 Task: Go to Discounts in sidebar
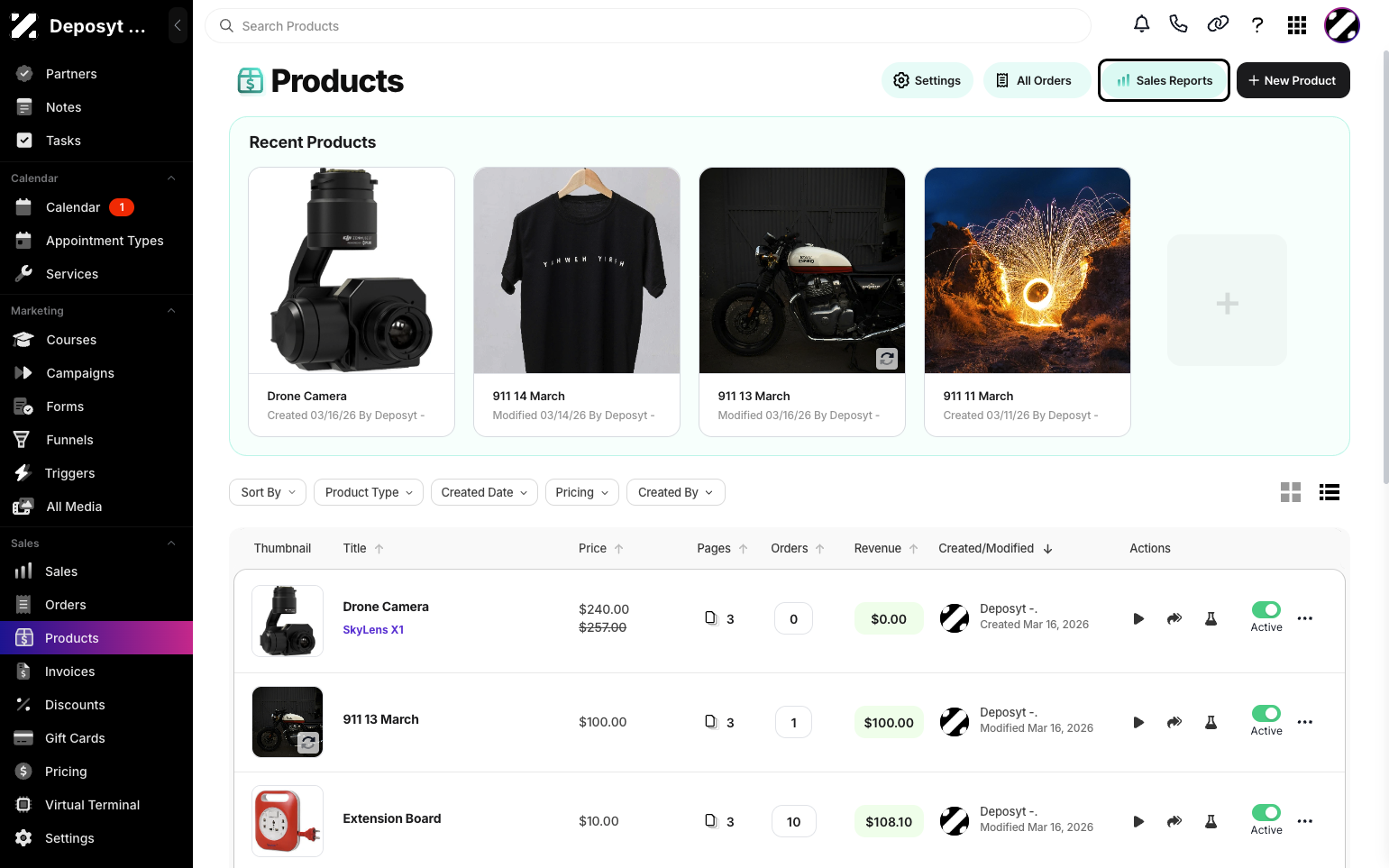click(x=96, y=705)
